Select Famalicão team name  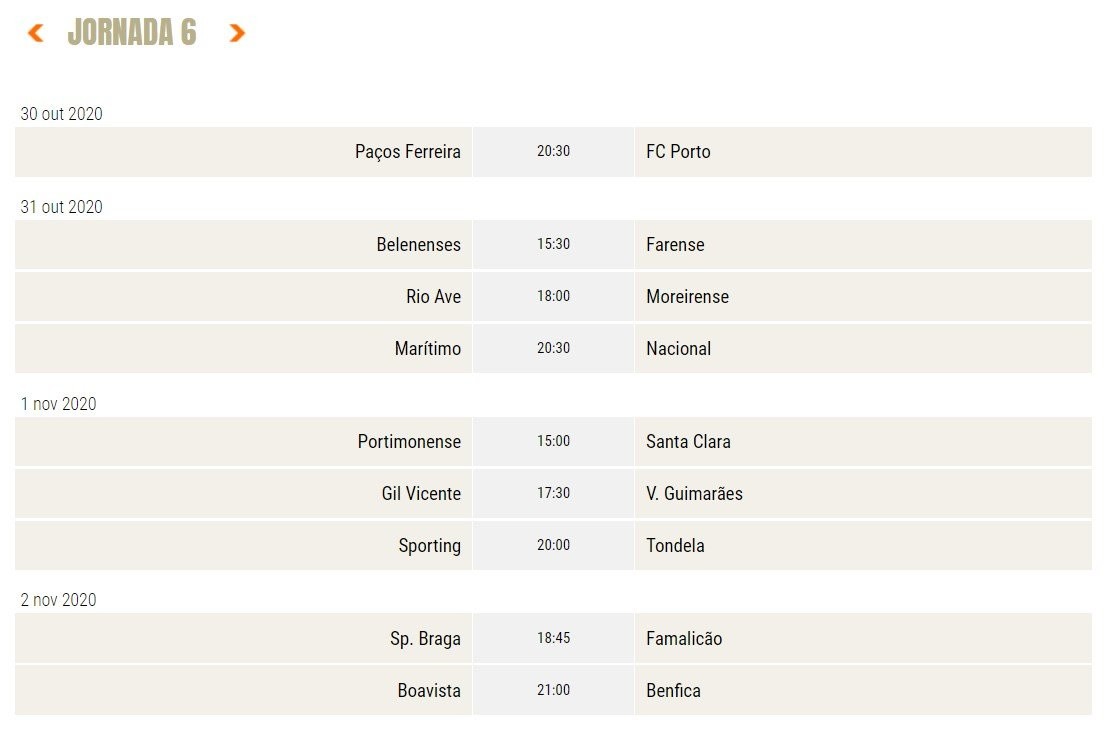click(684, 639)
